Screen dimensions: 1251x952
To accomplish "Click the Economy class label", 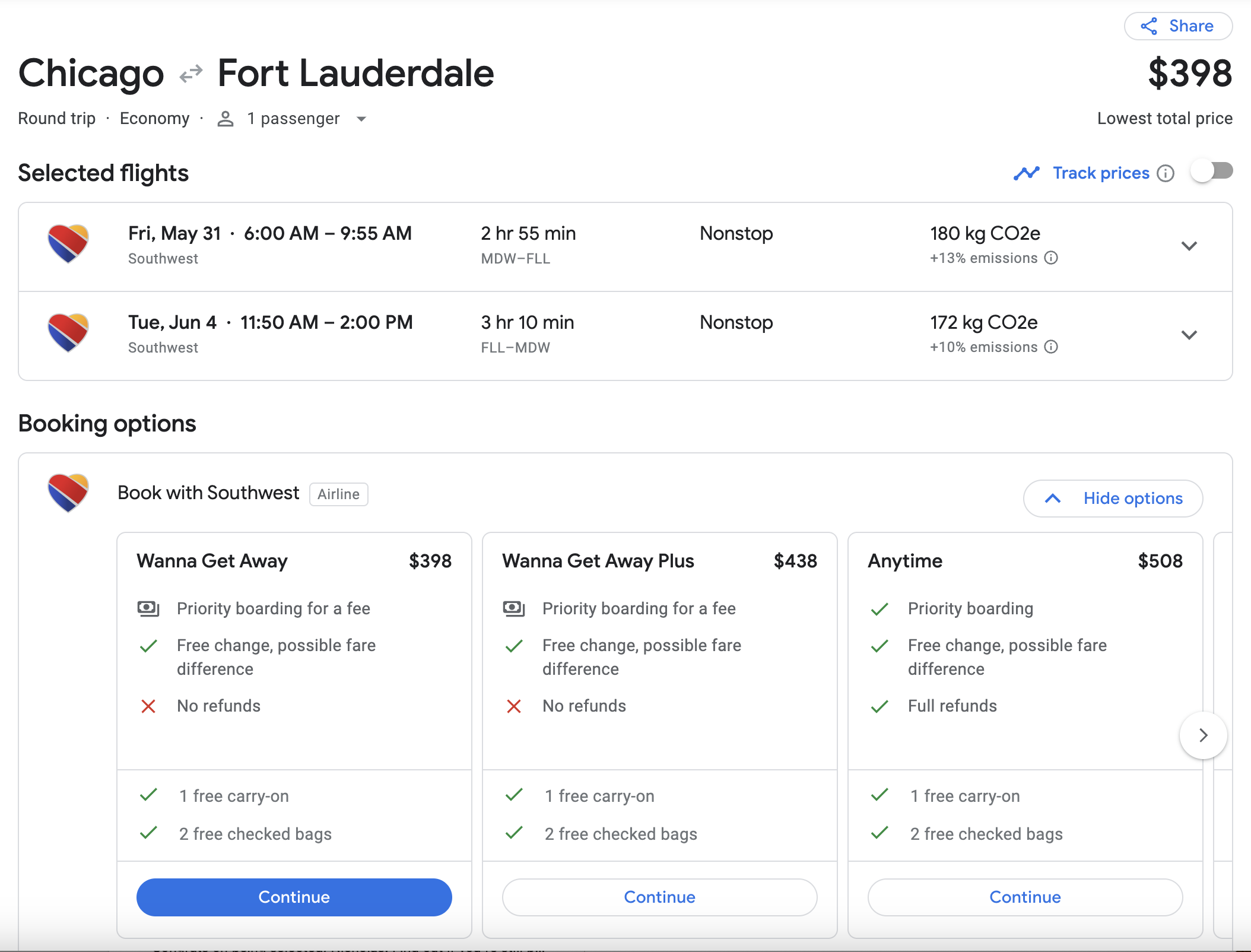I will (x=155, y=119).
